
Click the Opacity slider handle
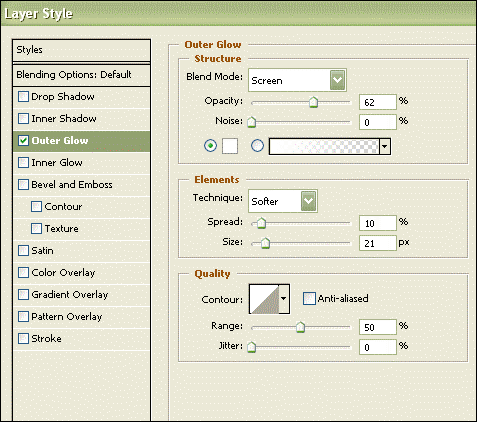click(313, 102)
